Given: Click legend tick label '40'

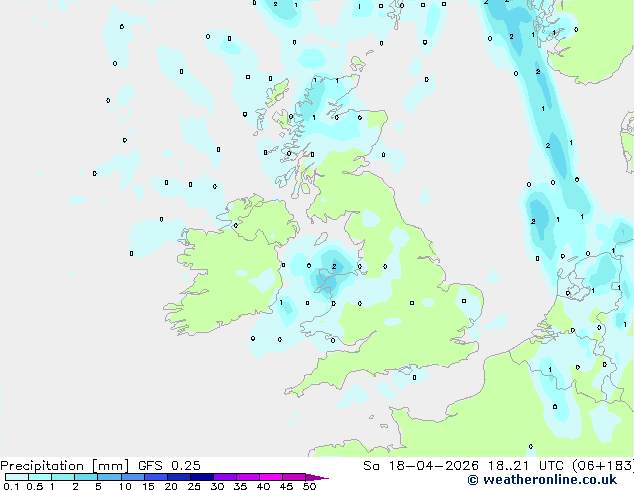Looking at the screenshot, I should tap(263, 486).
